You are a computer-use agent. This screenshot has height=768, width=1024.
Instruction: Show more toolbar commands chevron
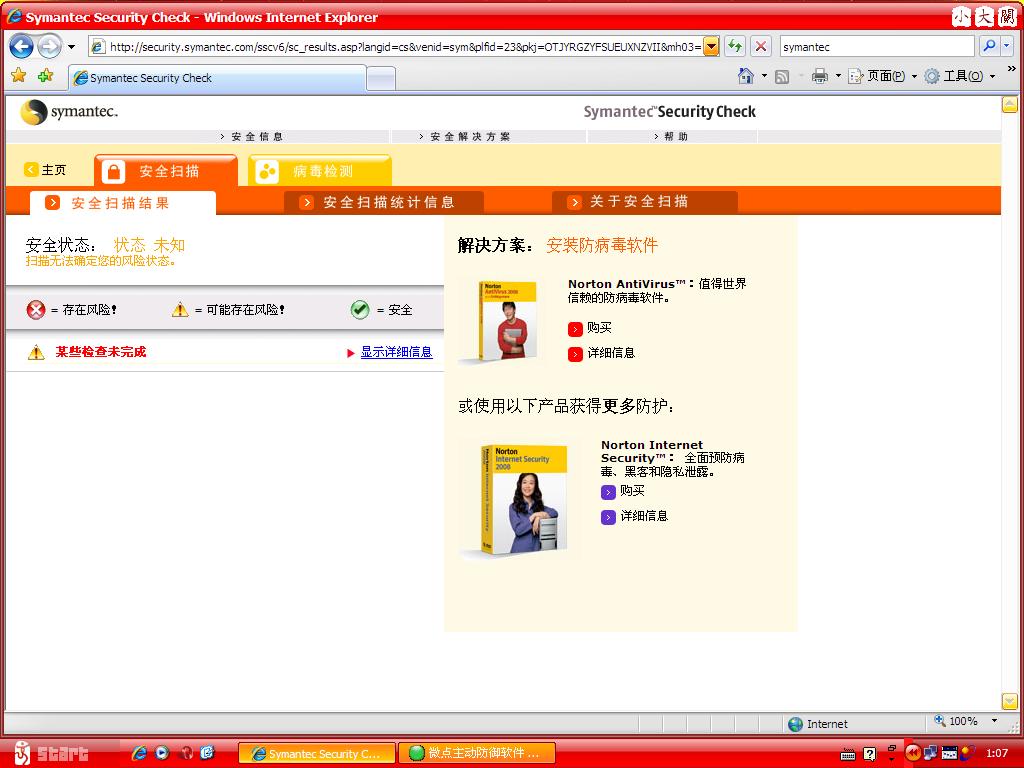click(1012, 69)
